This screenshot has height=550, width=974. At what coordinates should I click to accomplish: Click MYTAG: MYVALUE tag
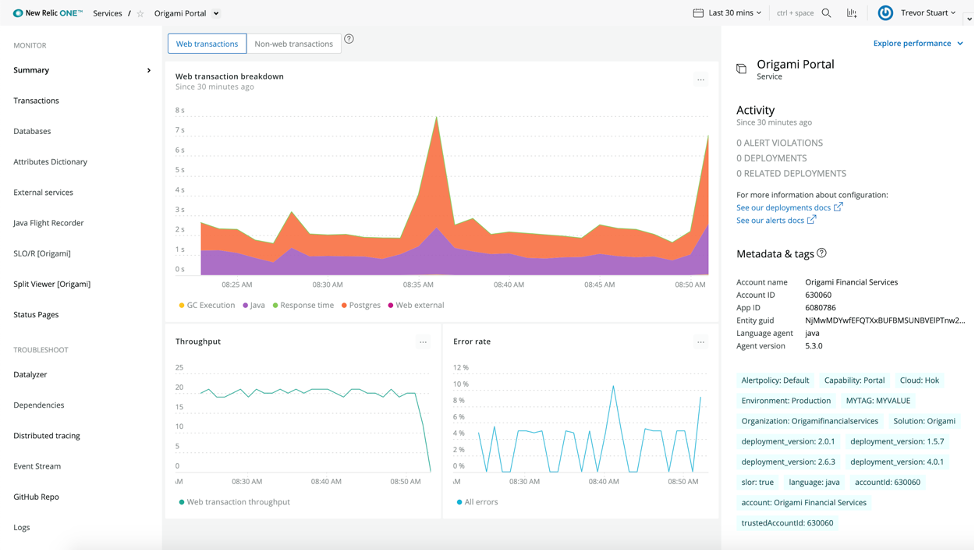[878, 401]
